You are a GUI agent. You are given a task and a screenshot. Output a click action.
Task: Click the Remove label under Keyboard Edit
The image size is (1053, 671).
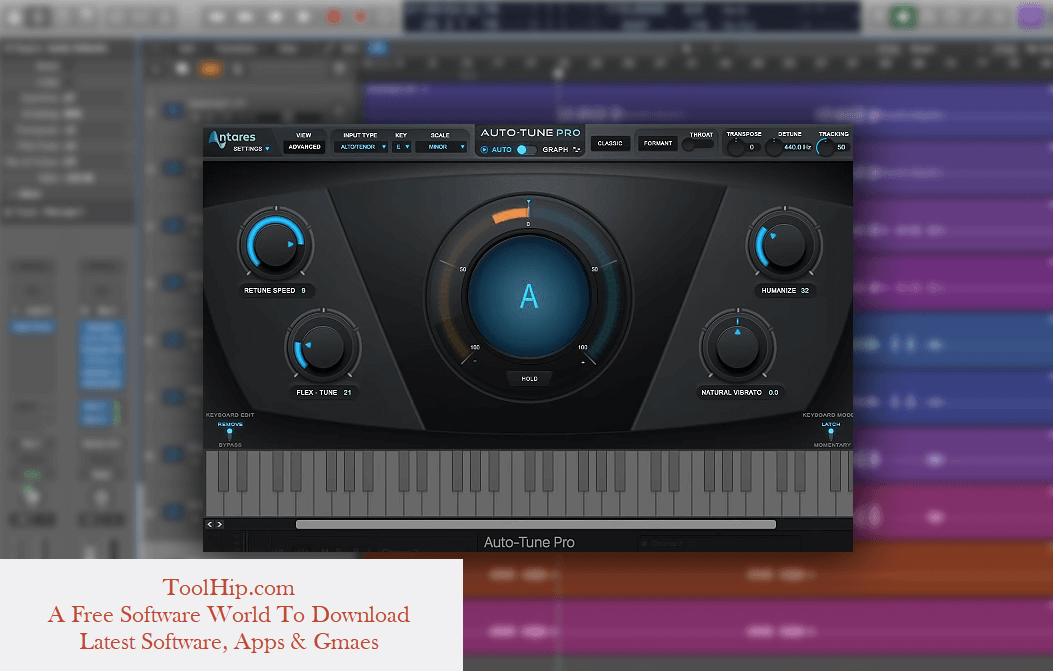(230, 424)
